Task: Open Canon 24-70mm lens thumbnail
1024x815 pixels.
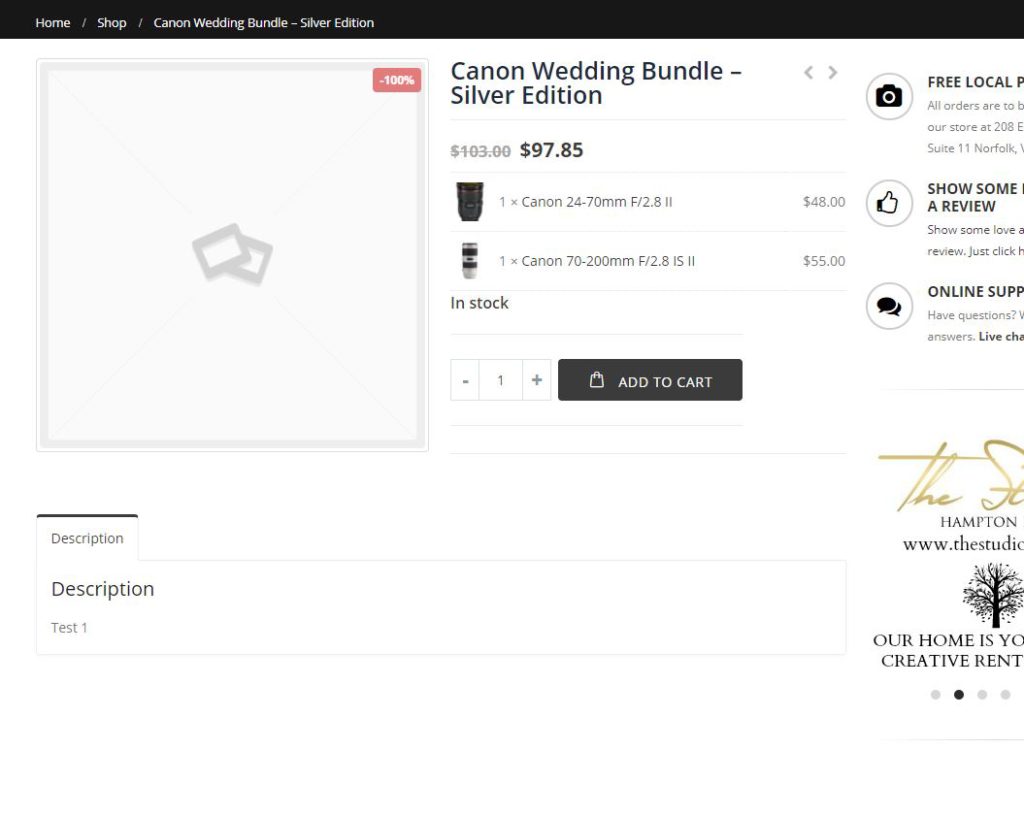Action: pos(470,202)
